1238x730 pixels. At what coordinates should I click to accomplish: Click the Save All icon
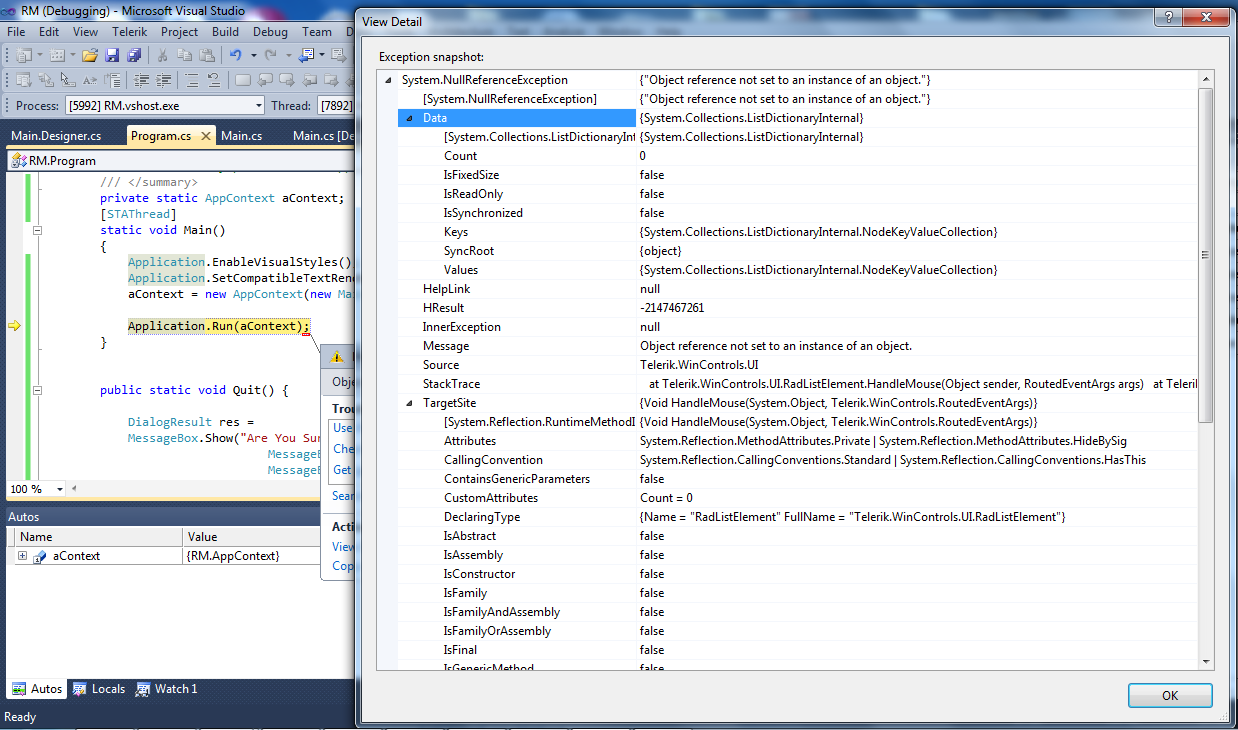133,55
